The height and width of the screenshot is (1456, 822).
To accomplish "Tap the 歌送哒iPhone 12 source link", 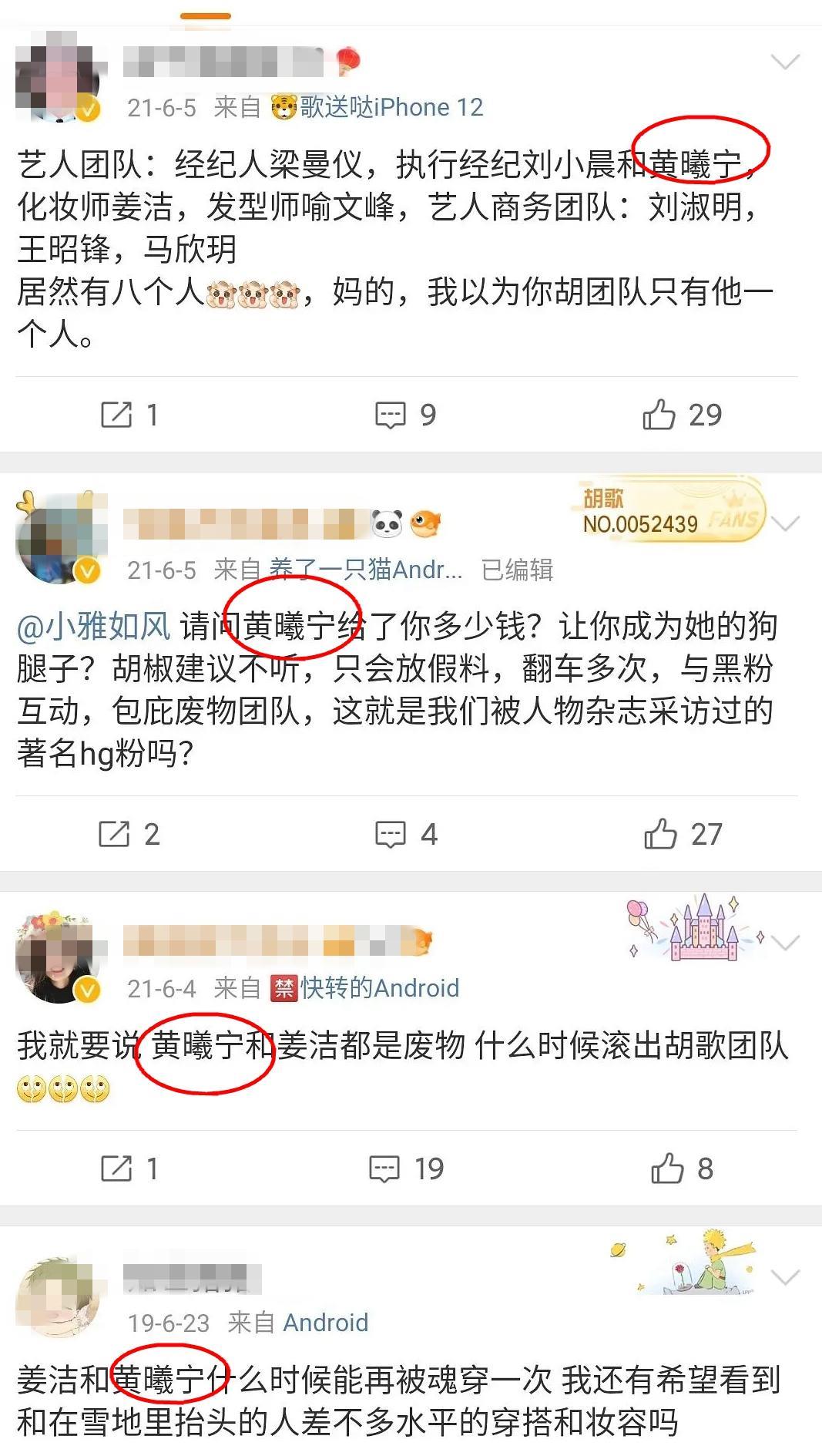I will pyautogui.click(x=377, y=107).
